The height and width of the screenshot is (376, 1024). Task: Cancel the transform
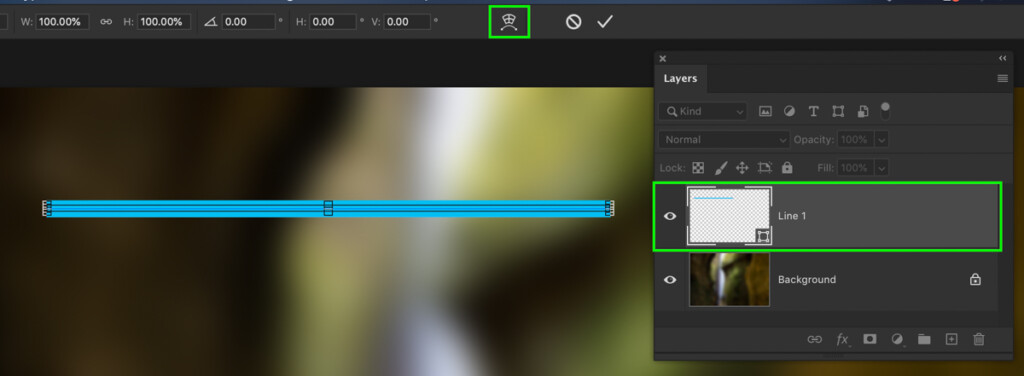point(573,22)
